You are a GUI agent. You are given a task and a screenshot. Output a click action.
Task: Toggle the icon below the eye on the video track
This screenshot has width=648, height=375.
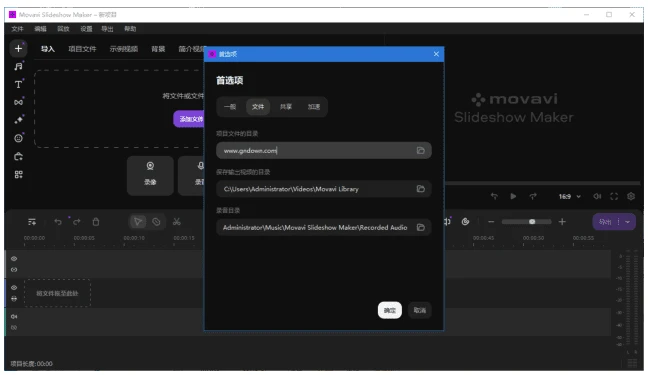pos(14,299)
